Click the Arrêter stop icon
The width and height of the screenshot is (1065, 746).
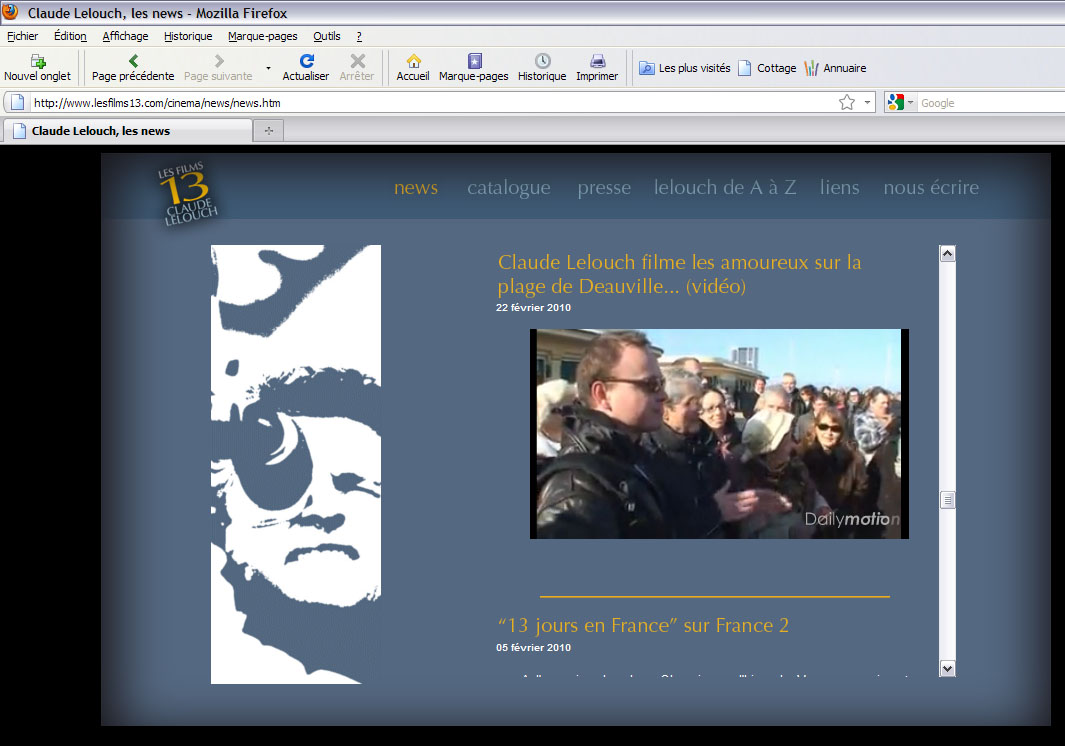coord(357,61)
